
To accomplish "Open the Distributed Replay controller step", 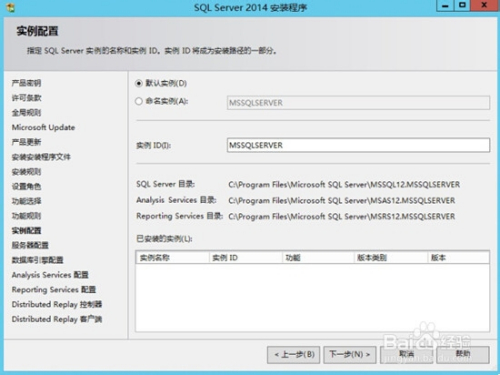I will pyautogui.click(x=57, y=304).
